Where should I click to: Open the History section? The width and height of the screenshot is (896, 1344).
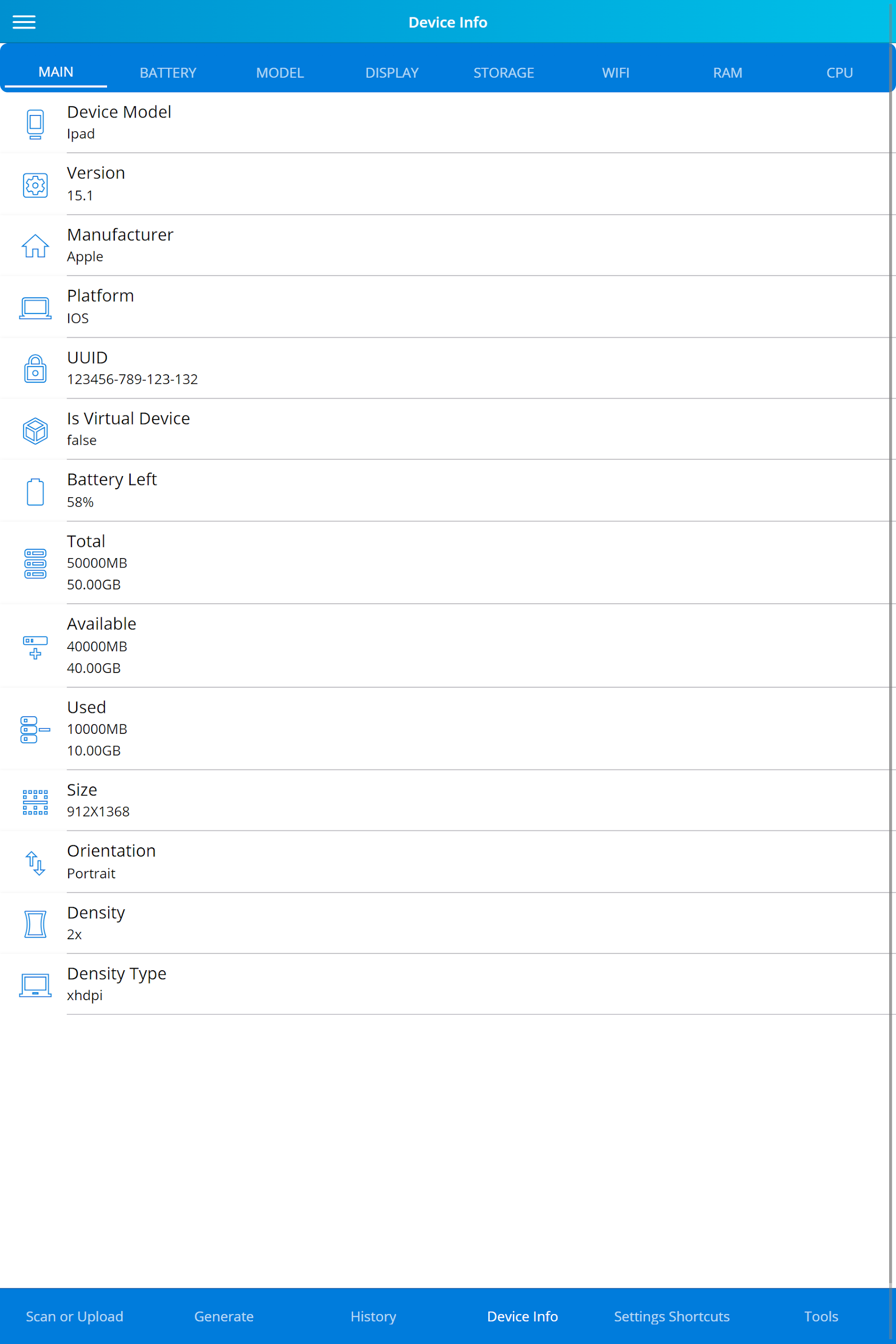coord(373,1316)
